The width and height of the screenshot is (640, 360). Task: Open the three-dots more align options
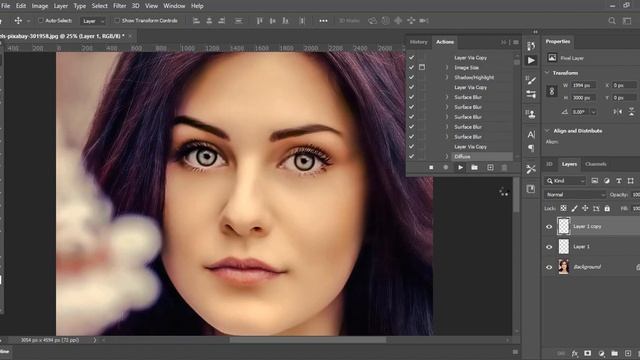coord(323,20)
